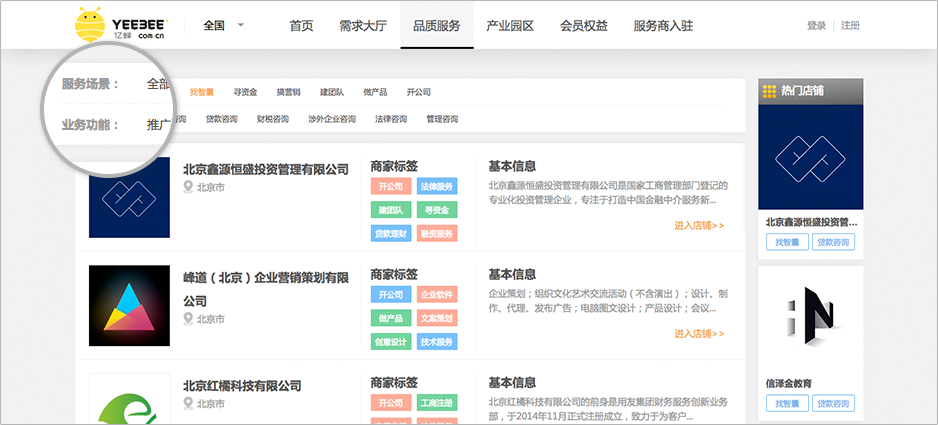Click the 企业软件 merchant tag
Image resolution: width=938 pixels, height=425 pixels.
pyautogui.click(x=437, y=295)
